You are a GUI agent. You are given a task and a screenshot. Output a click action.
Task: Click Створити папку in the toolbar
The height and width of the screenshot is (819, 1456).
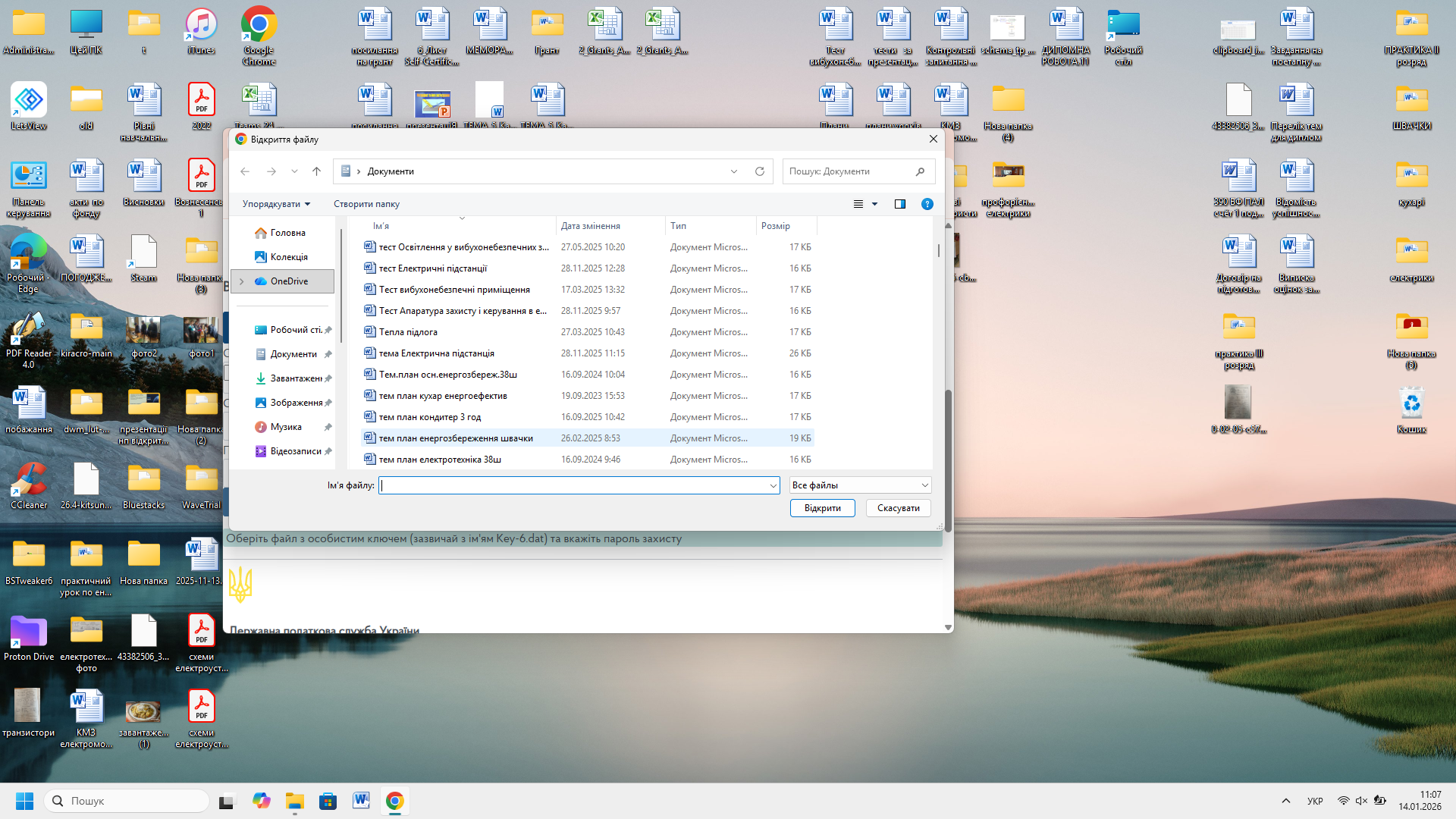366,204
